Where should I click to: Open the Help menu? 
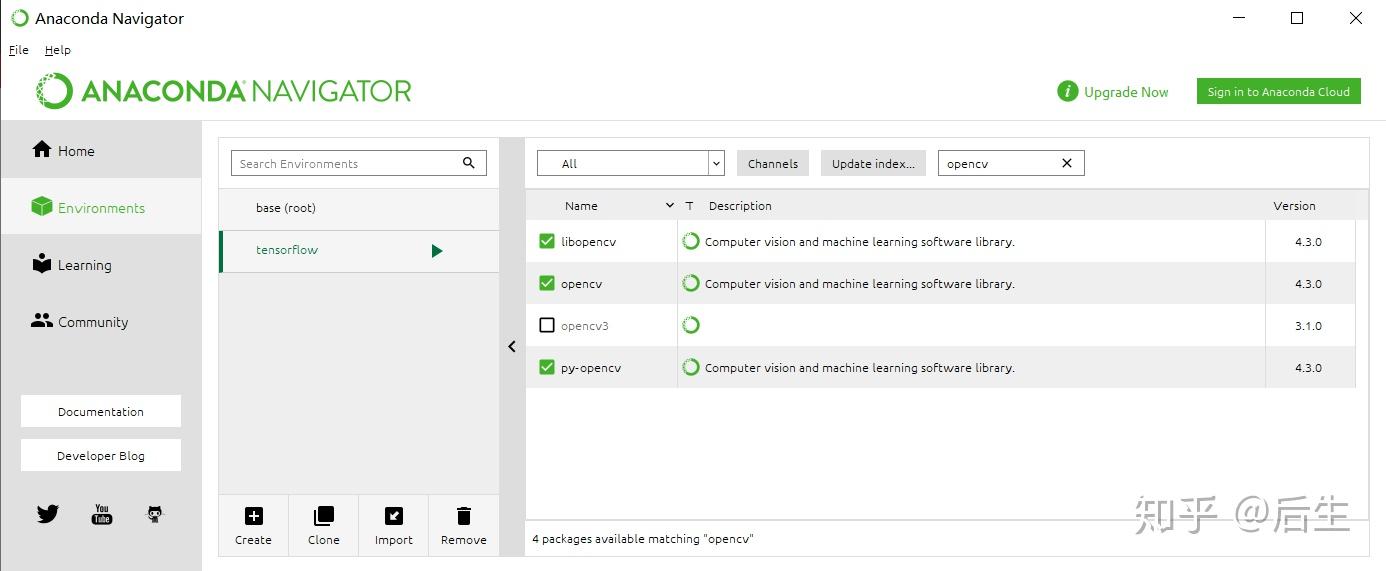58,50
